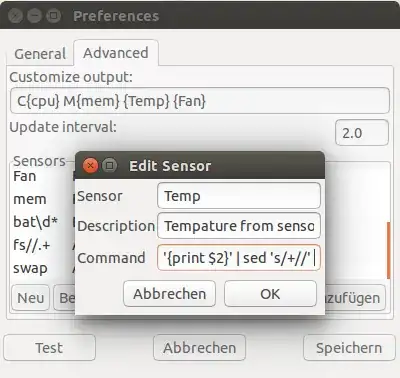Focus the Update interval value box
This screenshot has width=400, height=378.
click(x=362, y=133)
